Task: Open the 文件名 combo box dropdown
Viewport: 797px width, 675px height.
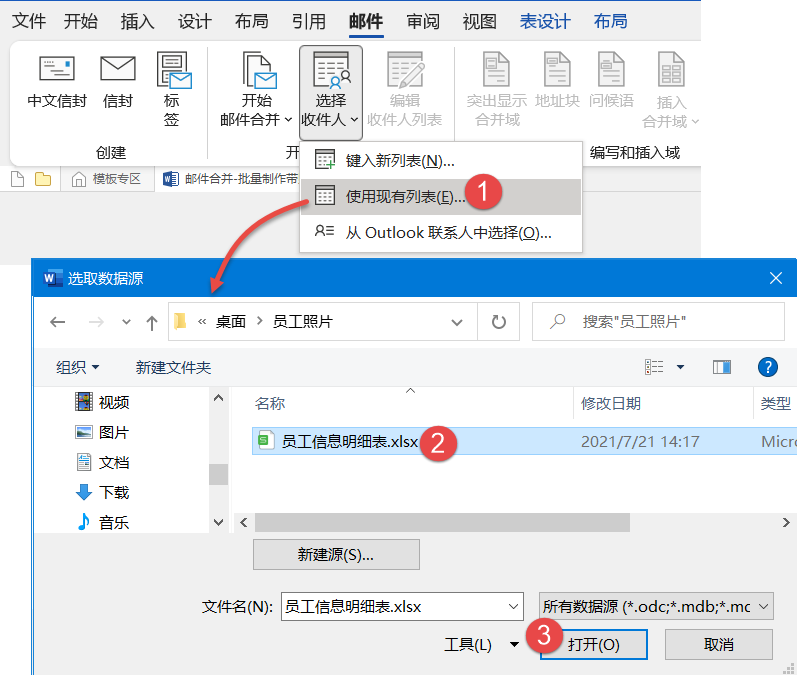Action: click(x=513, y=606)
